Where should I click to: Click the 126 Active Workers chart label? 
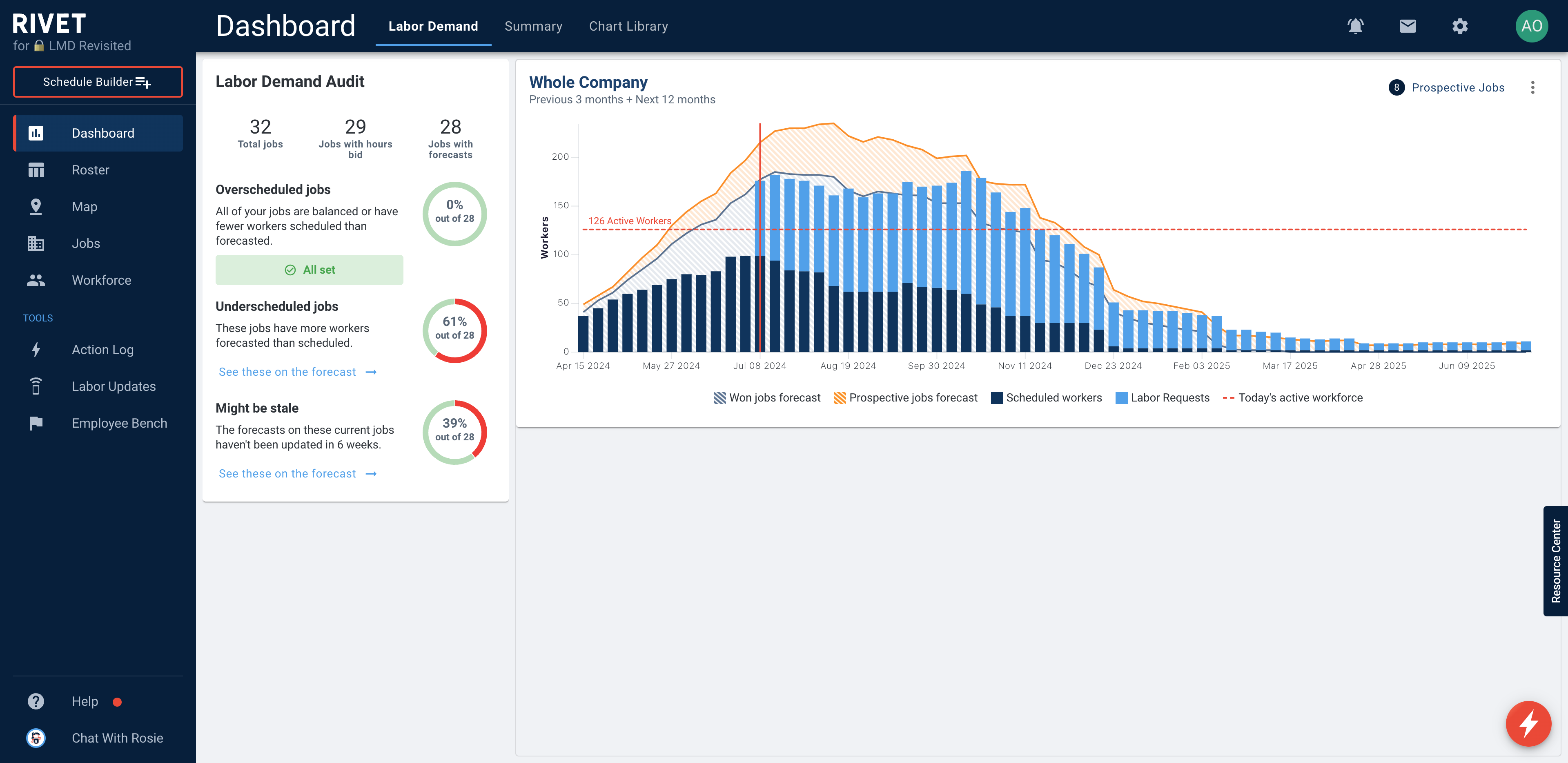629,221
